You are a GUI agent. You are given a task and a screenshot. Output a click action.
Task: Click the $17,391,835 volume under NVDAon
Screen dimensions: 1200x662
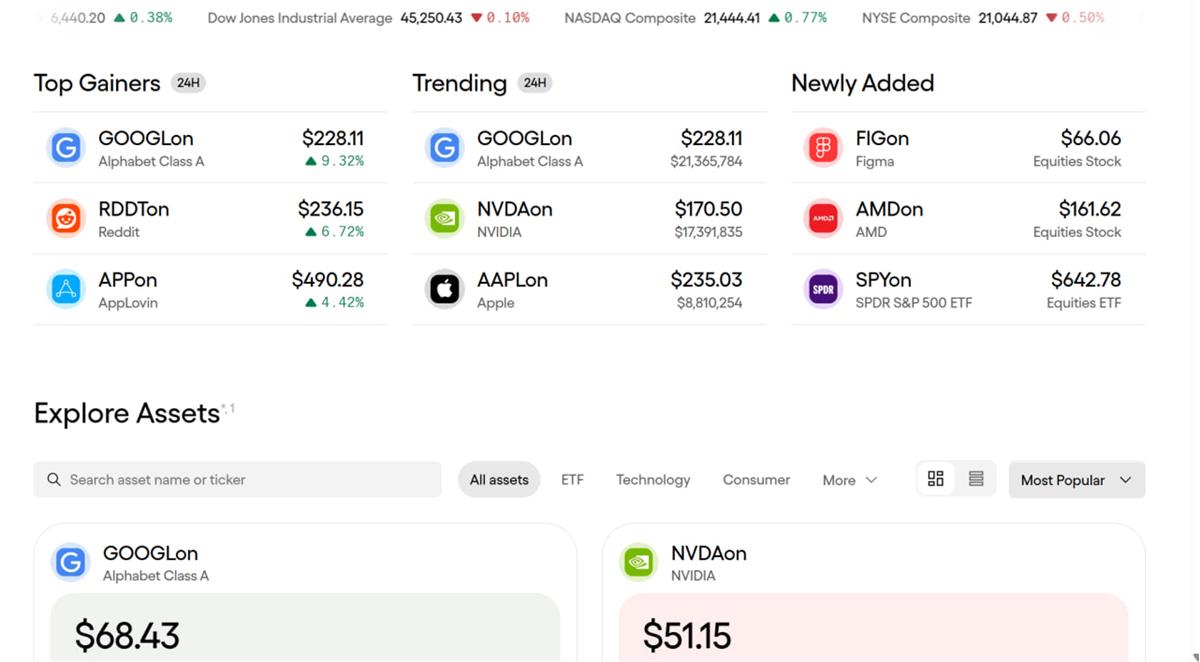[x=708, y=232]
